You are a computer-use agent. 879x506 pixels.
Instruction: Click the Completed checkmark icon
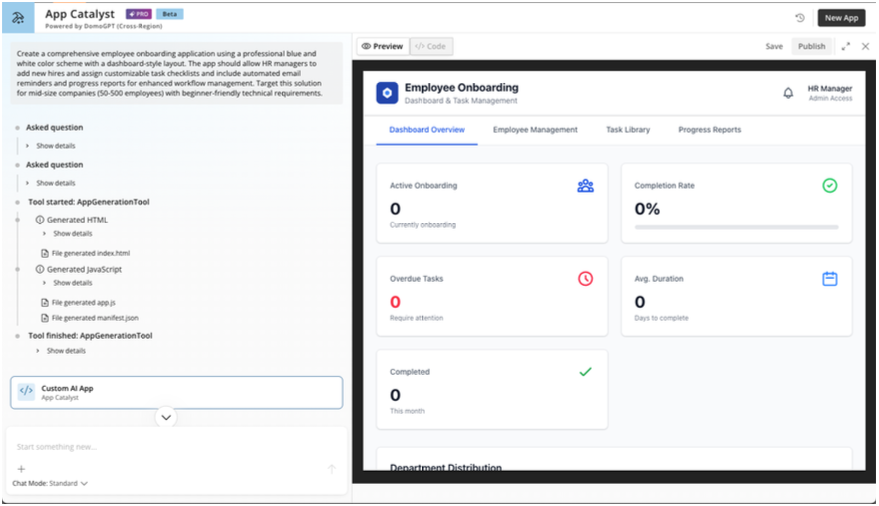coord(585,372)
